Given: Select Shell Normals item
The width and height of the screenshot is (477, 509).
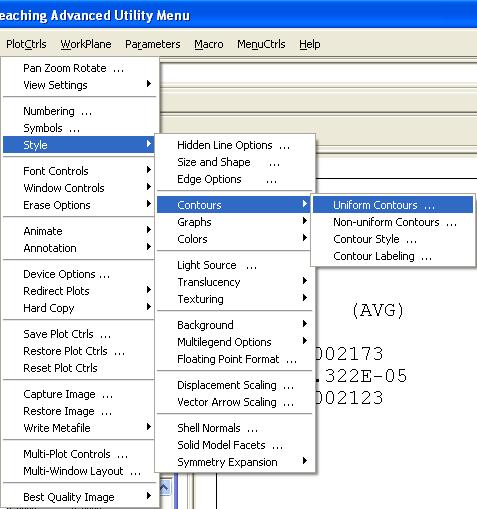Looking at the screenshot, I should (x=235, y=428).
